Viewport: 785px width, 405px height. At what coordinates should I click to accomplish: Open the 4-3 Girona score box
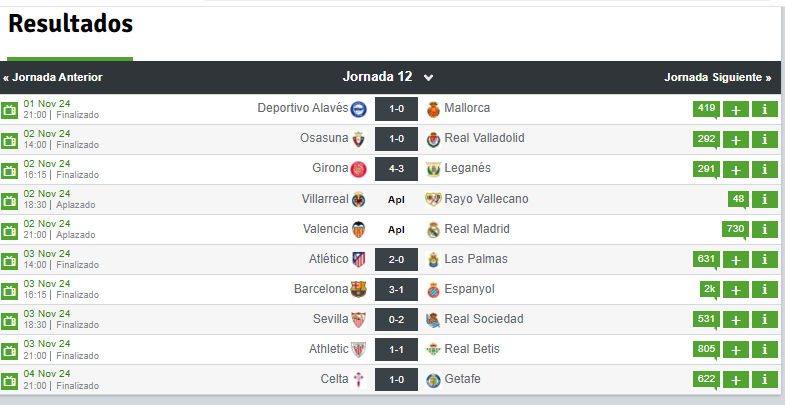point(396,169)
